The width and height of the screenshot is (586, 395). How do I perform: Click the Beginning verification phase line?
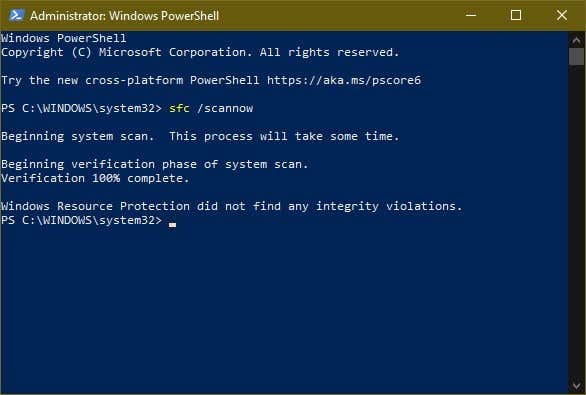154,164
